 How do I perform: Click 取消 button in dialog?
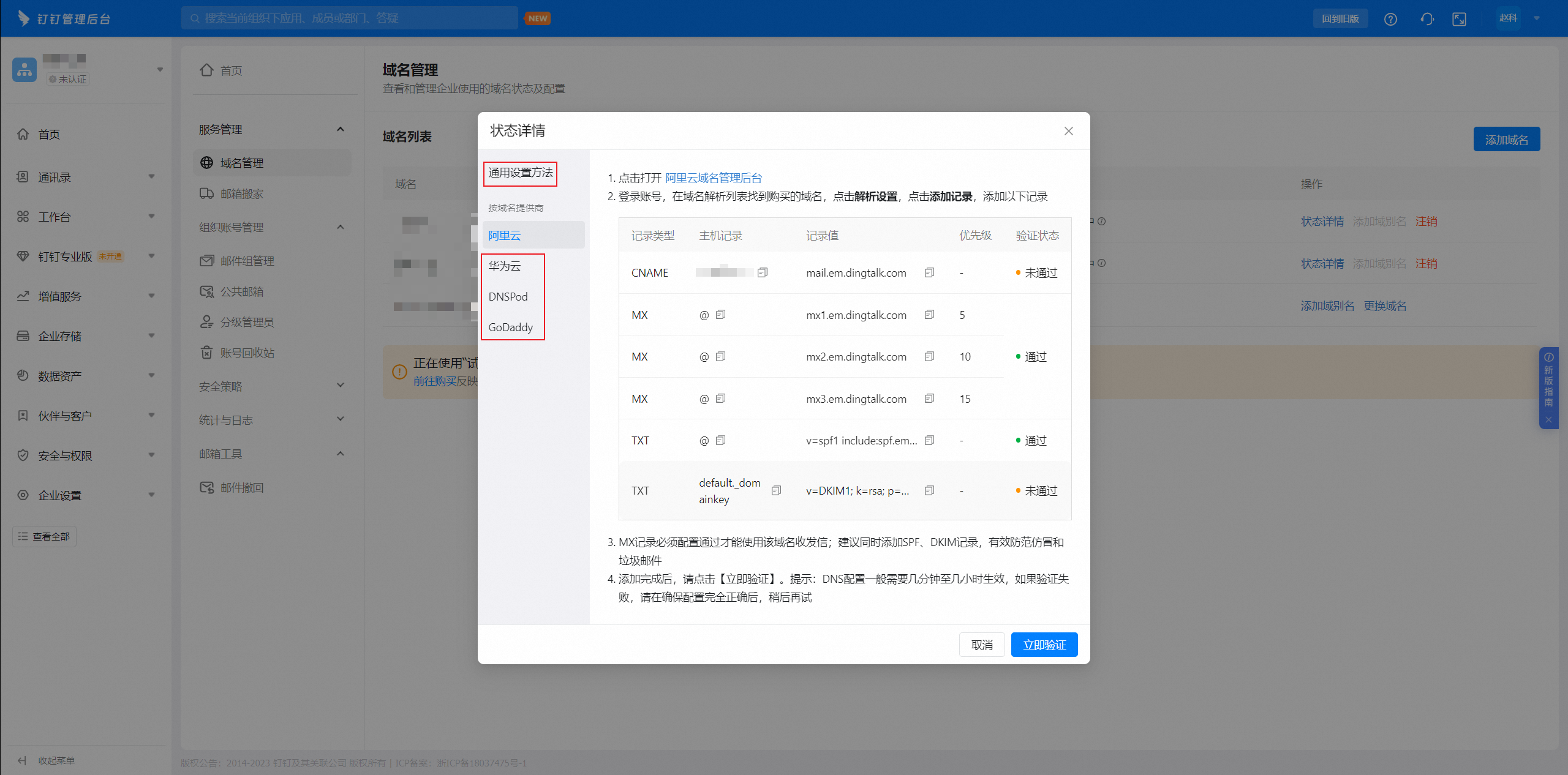click(x=982, y=645)
